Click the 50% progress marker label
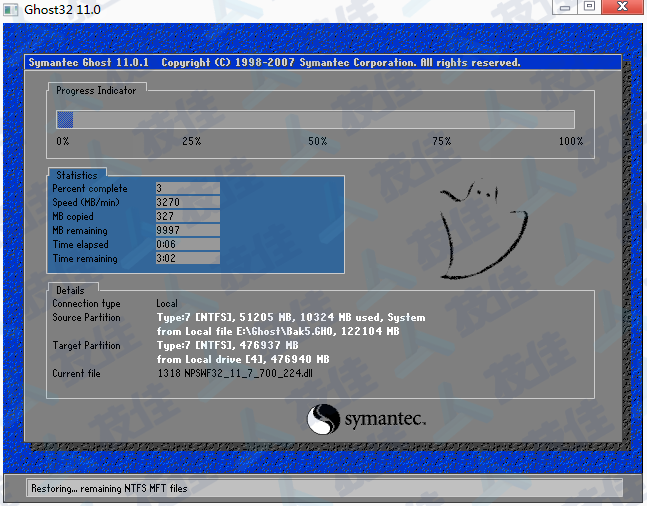 coord(318,141)
